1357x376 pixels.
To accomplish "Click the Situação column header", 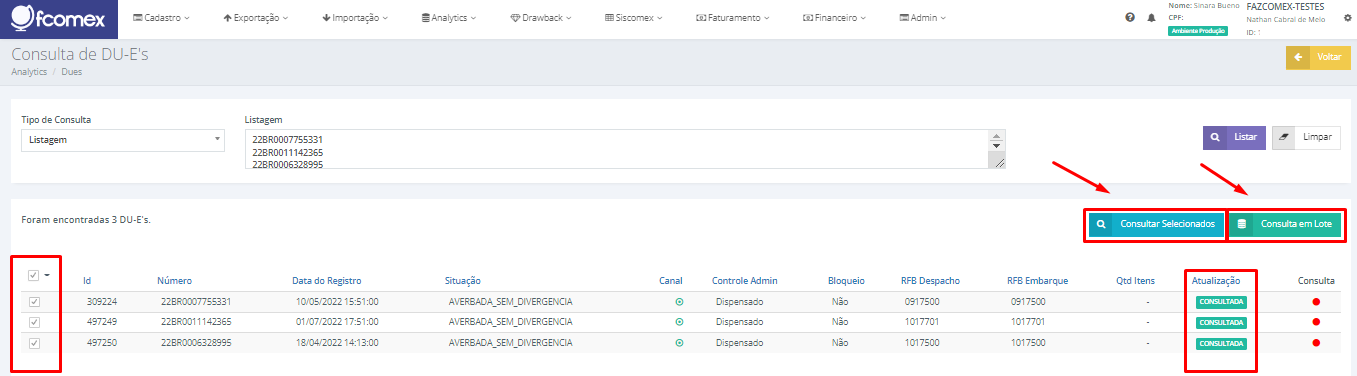I will coord(463,281).
